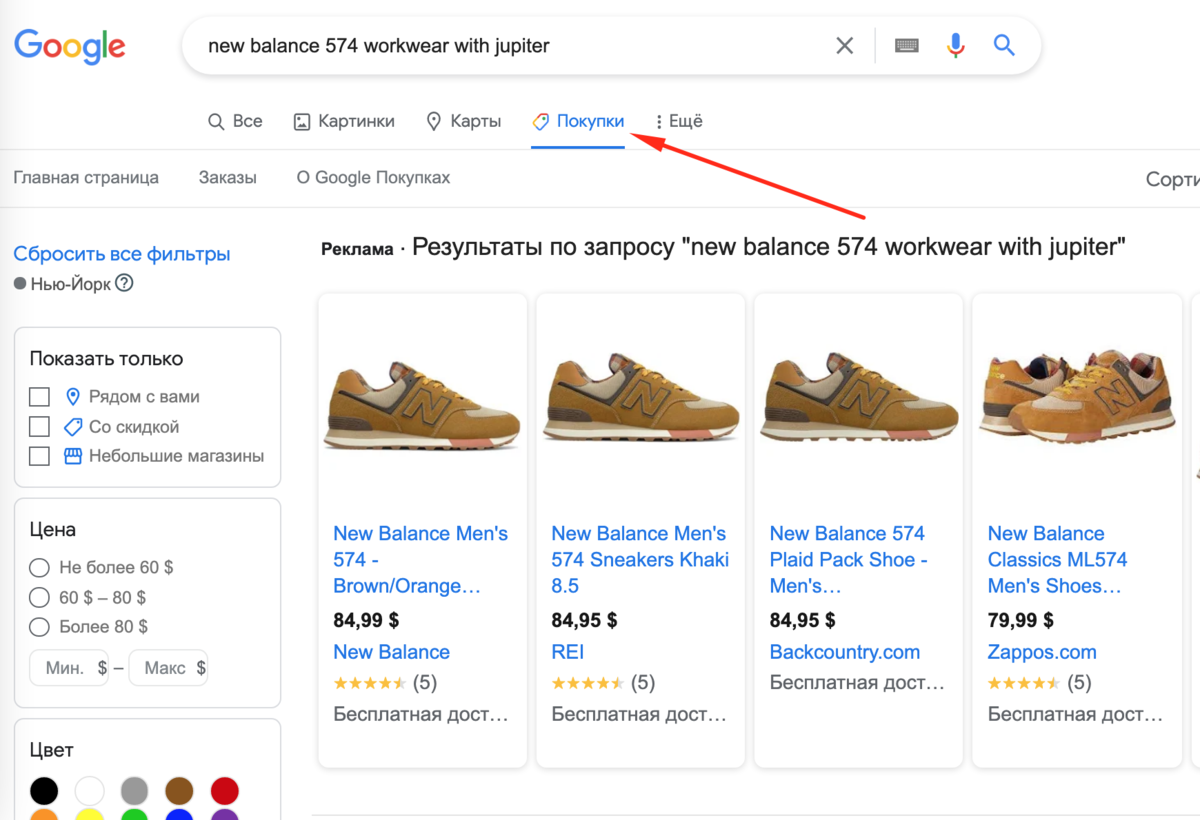Click the help icon next to Нью-Йорк
The height and width of the screenshot is (820, 1200).
[124, 283]
